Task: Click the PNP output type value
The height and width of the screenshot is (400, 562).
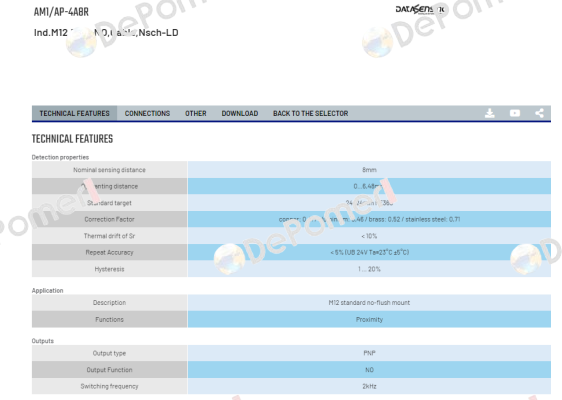Action: coord(369,353)
